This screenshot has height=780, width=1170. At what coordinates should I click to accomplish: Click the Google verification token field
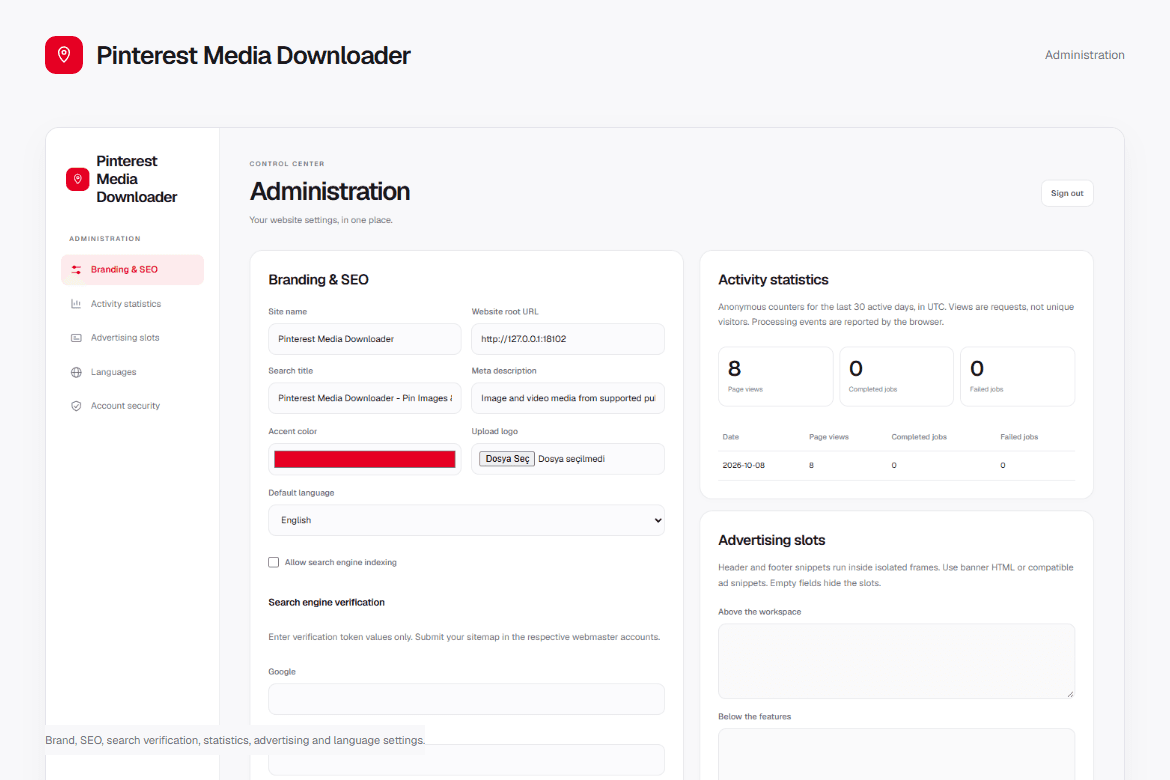pos(466,699)
